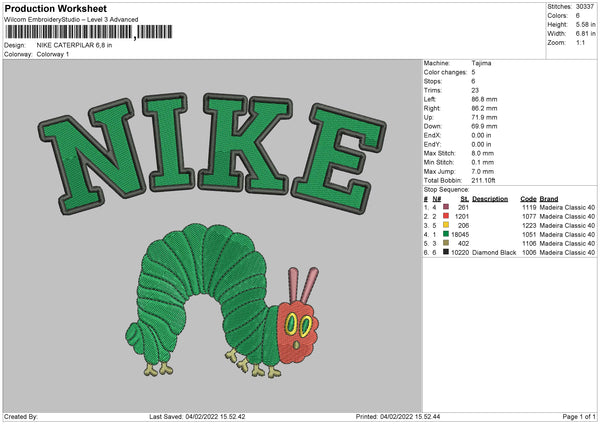Click the 'Stop Sequence:' heading

click(446, 190)
